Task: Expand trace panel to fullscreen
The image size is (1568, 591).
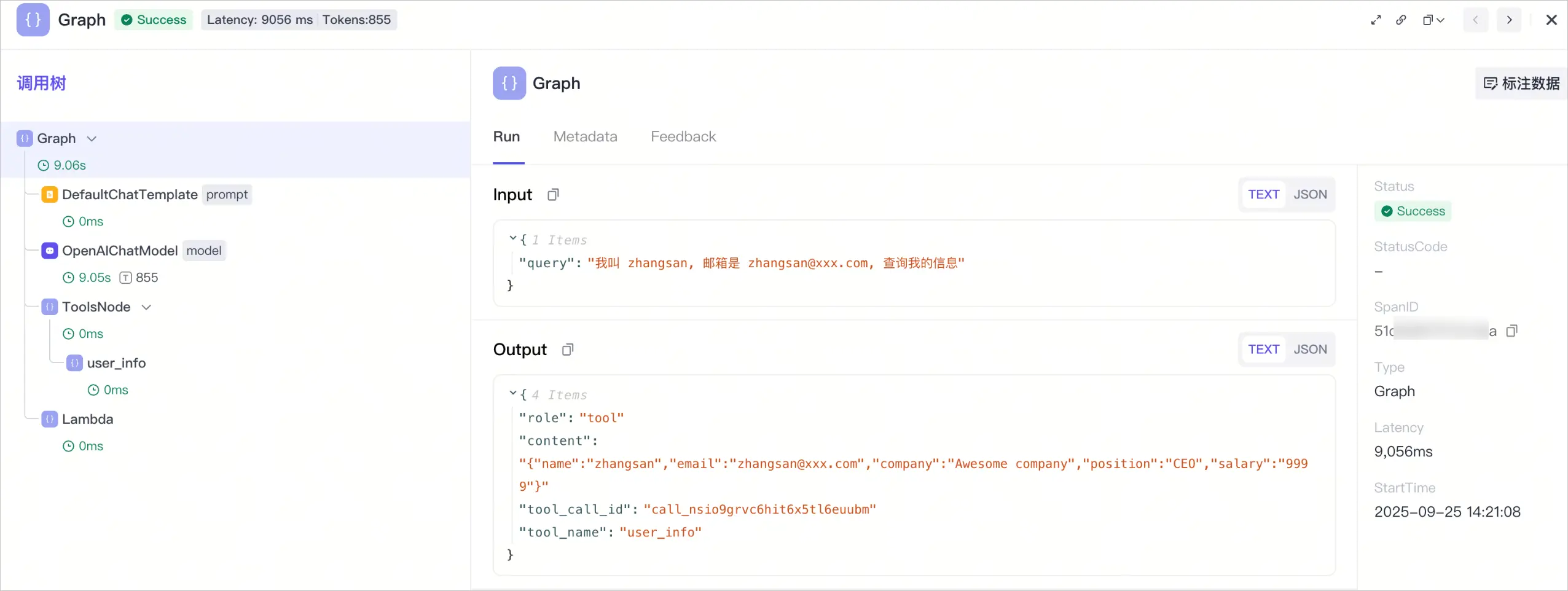Action: coord(1376,20)
